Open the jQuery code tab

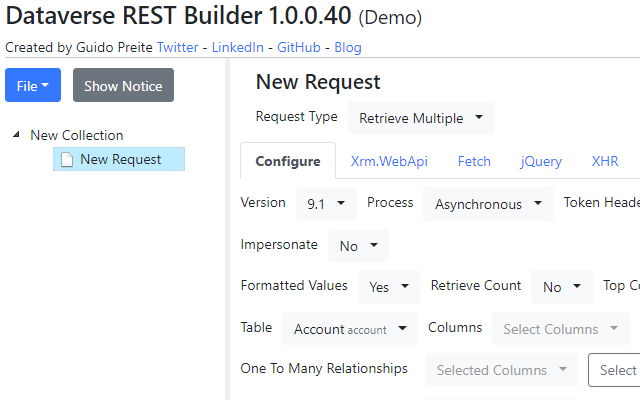coord(541,161)
